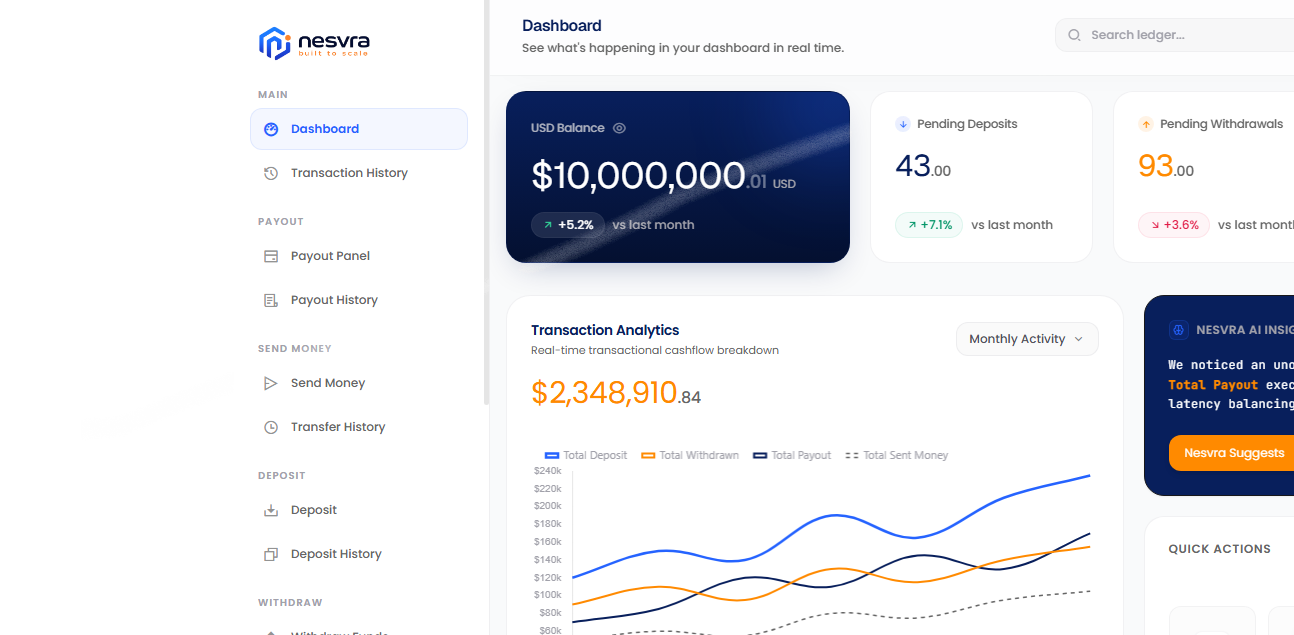Open the Monthly Activity dropdown

tap(1027, 339)
